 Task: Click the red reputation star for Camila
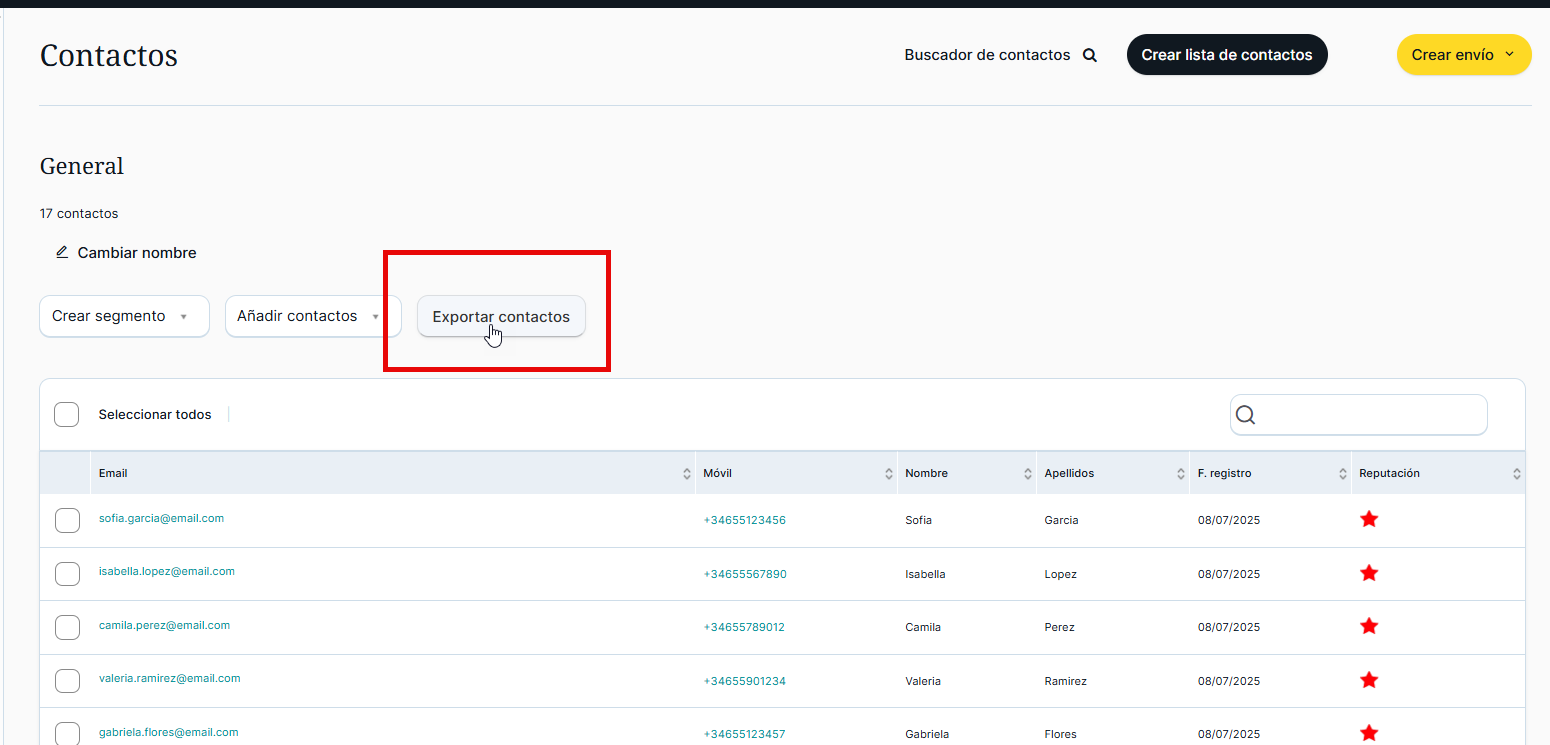coord(1369,626)
